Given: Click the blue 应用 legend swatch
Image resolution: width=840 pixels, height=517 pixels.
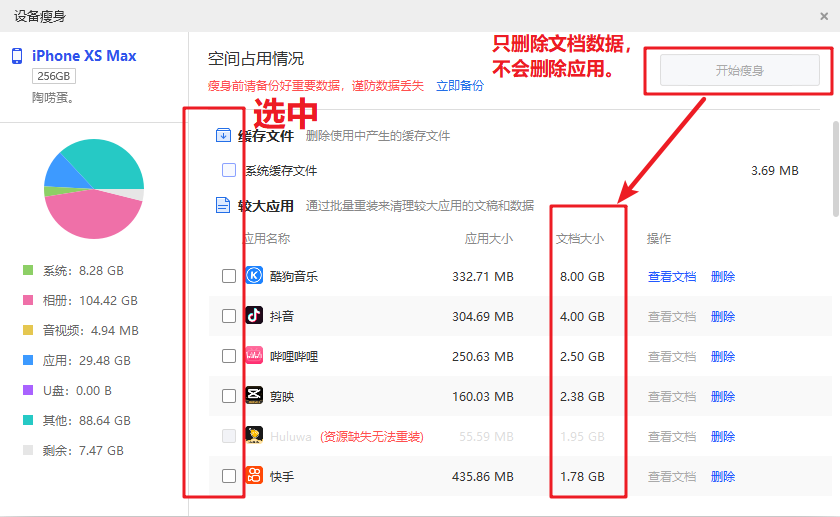Looking at the screenshot, I should (x=28, y=360).
